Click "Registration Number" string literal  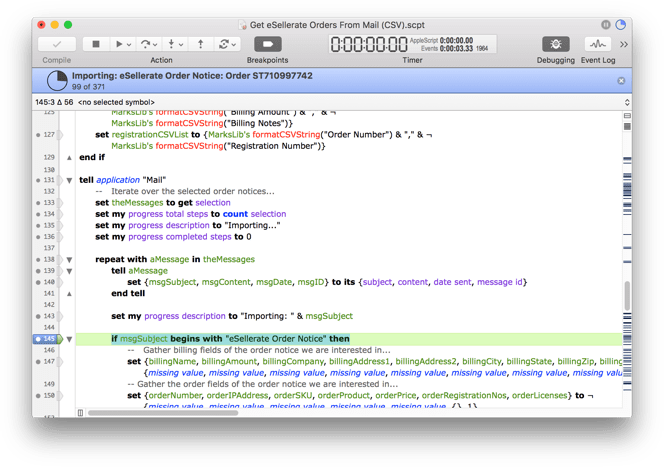pos(273,146)
